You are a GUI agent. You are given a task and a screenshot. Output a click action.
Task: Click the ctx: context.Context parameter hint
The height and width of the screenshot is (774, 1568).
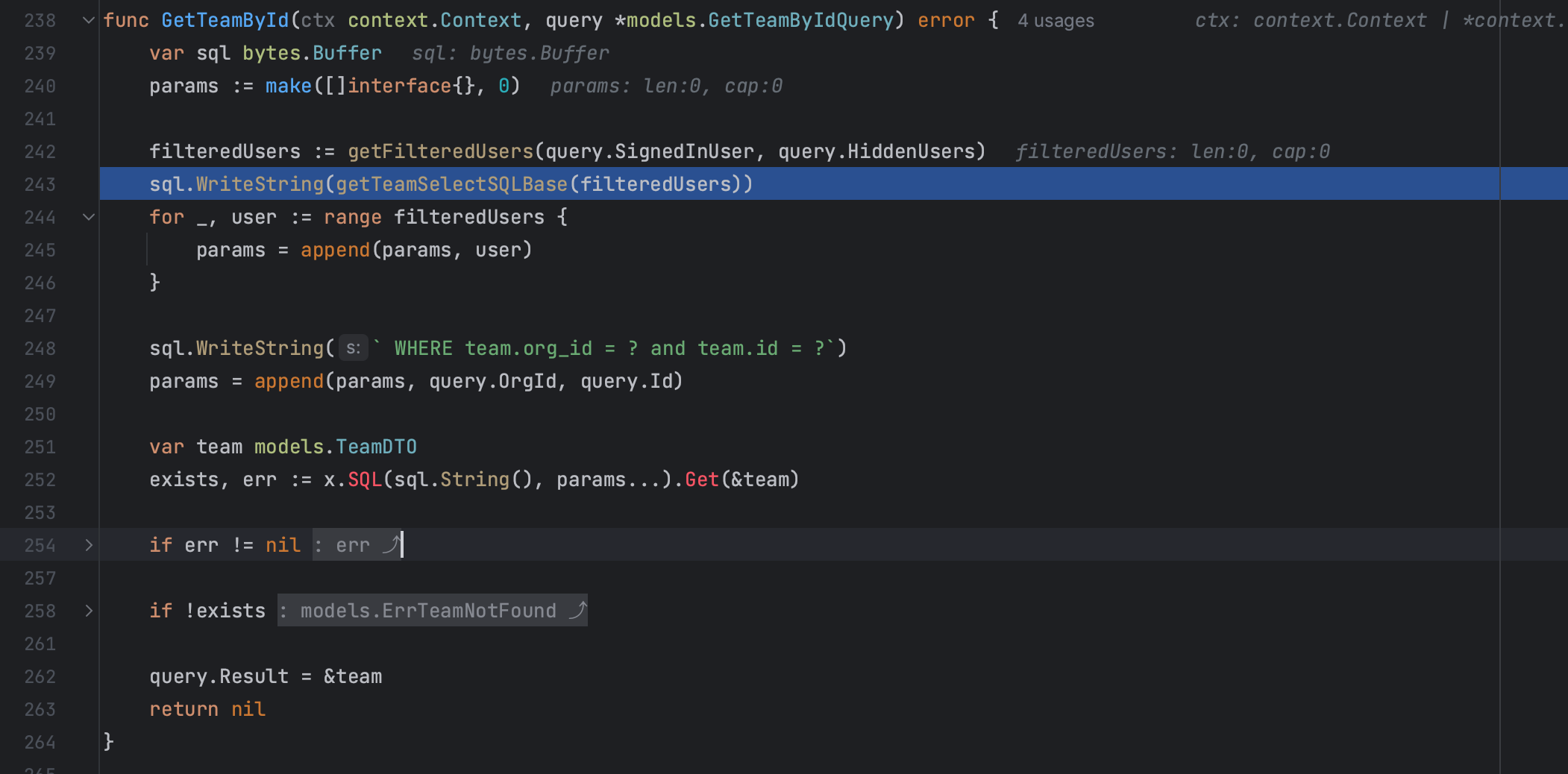pyautogui.click(x=1311, y=19)
